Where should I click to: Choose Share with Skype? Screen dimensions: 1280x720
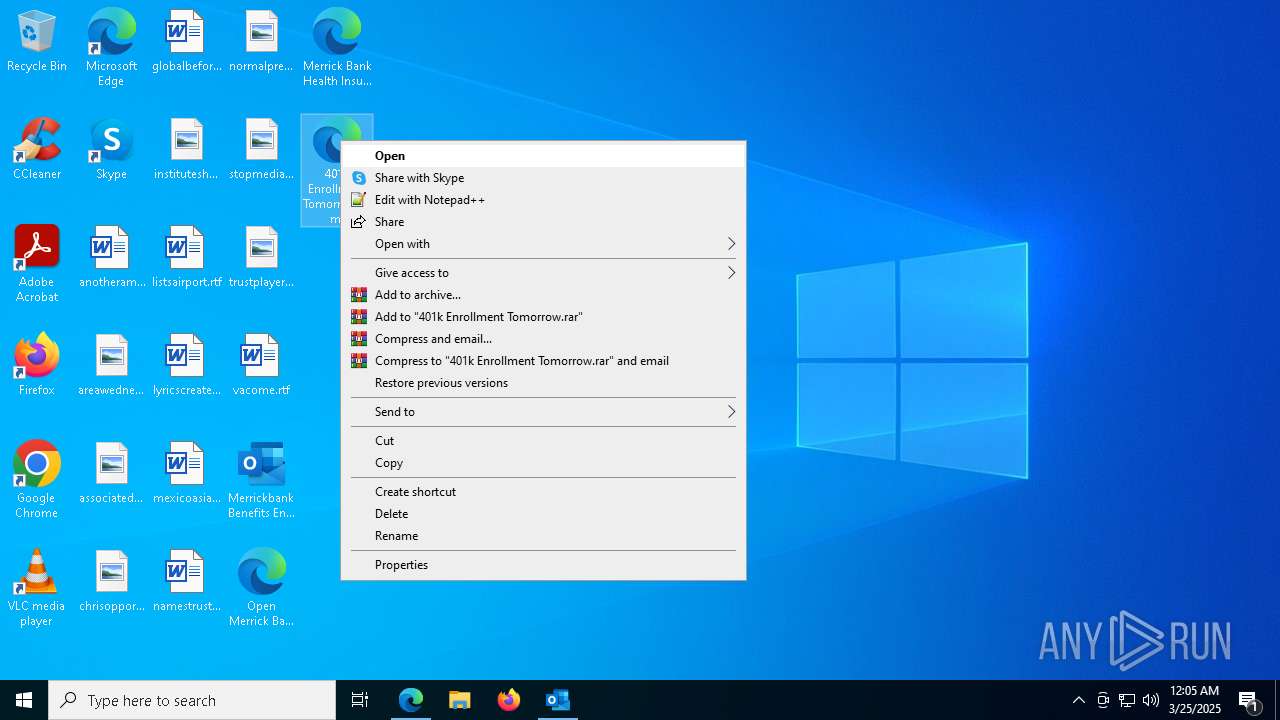(543, 178)
